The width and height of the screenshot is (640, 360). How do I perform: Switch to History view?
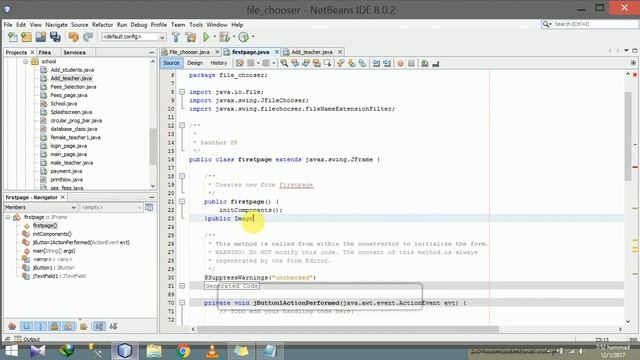[x=218, y=63]
